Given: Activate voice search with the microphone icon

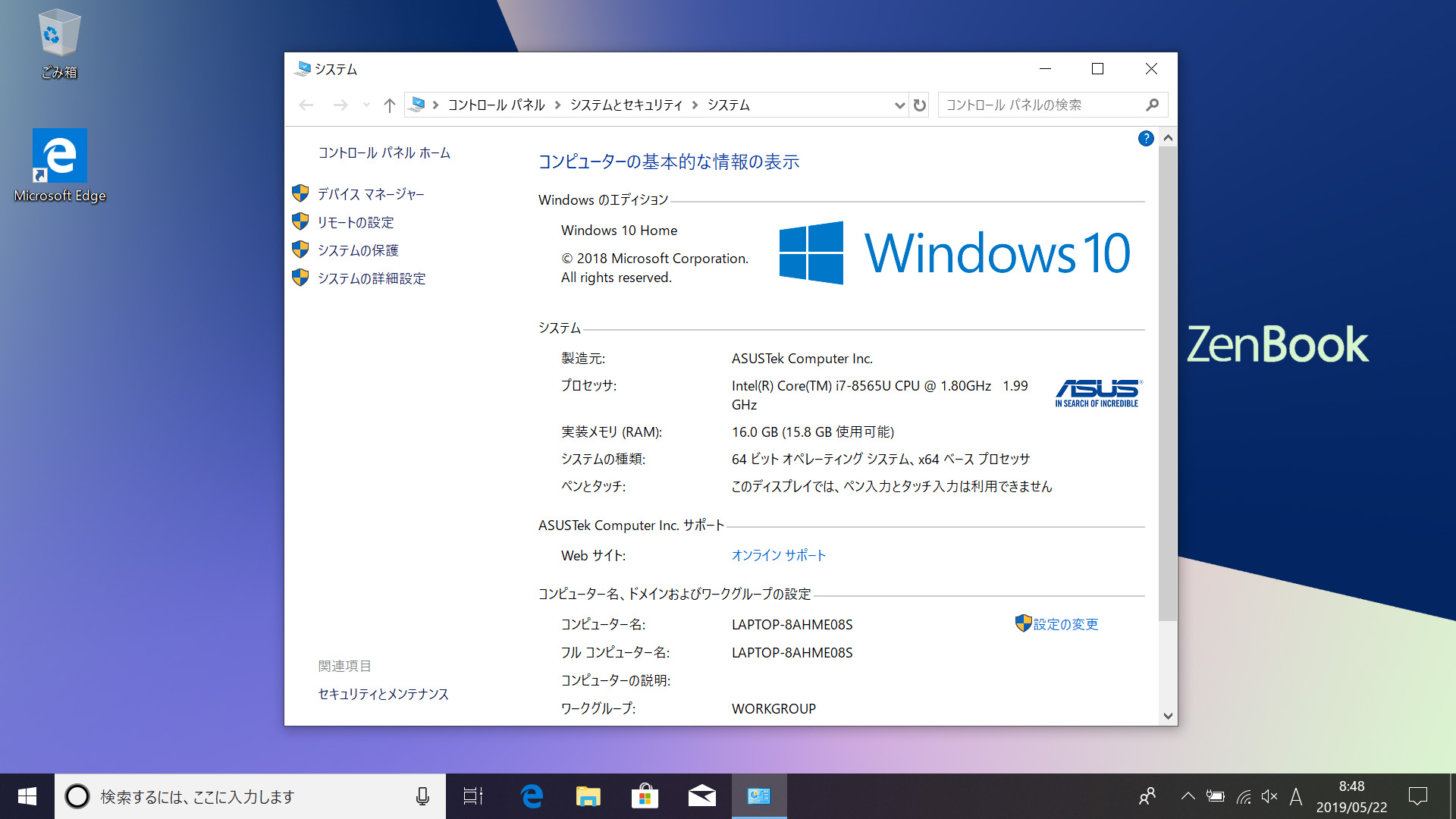Looking at the screenshot, I should tap(422, 796).
